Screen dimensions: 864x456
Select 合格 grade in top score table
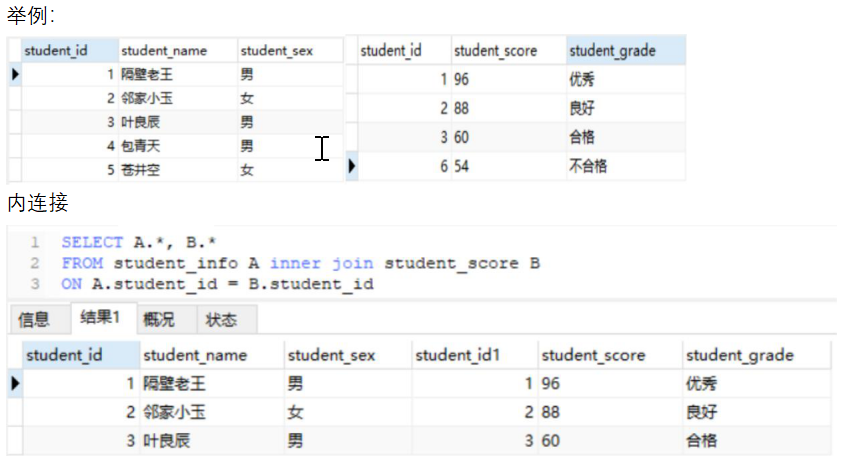[x=581, y=137]
